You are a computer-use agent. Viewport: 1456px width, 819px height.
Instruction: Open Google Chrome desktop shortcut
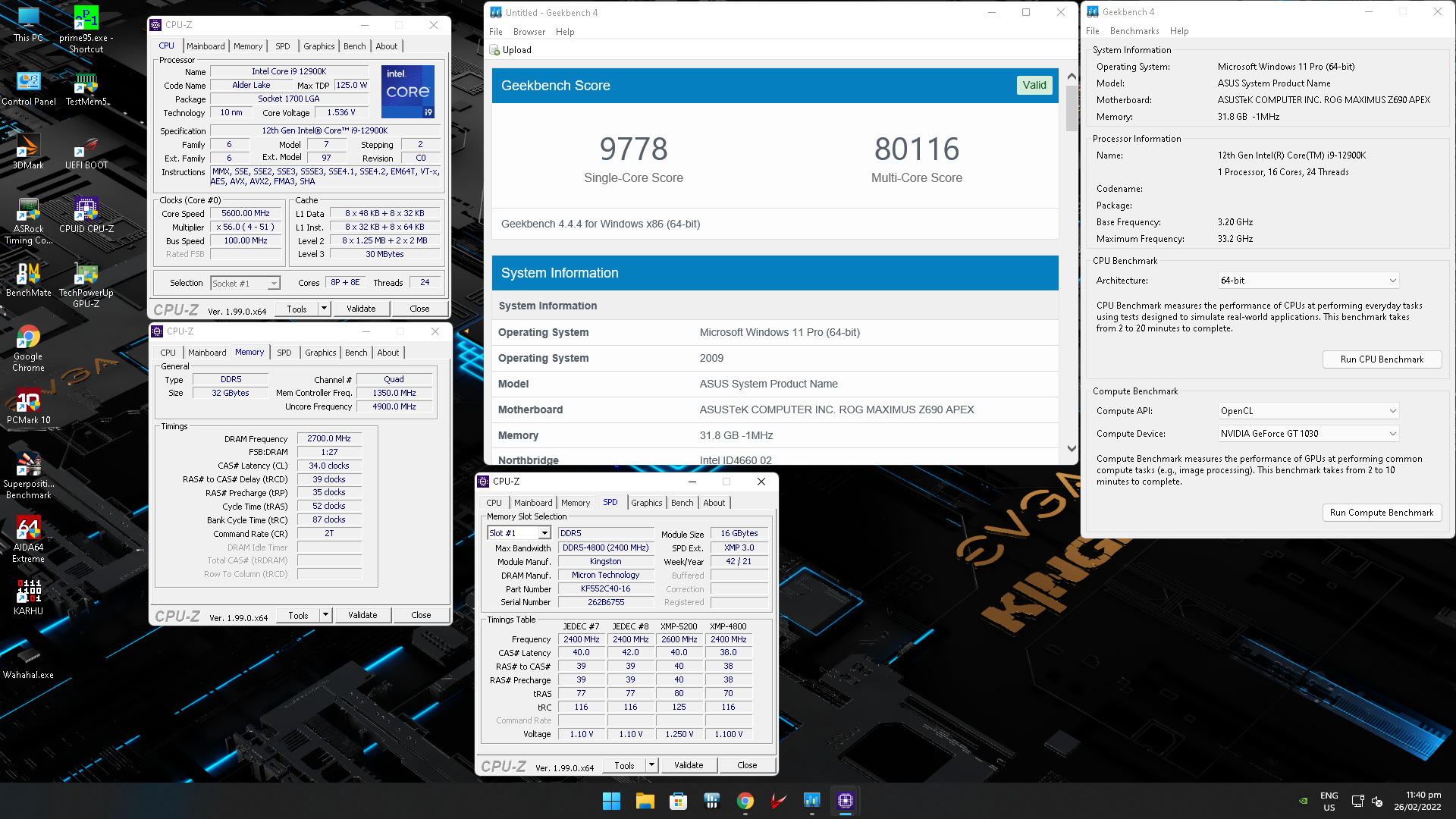coord(28,349)
